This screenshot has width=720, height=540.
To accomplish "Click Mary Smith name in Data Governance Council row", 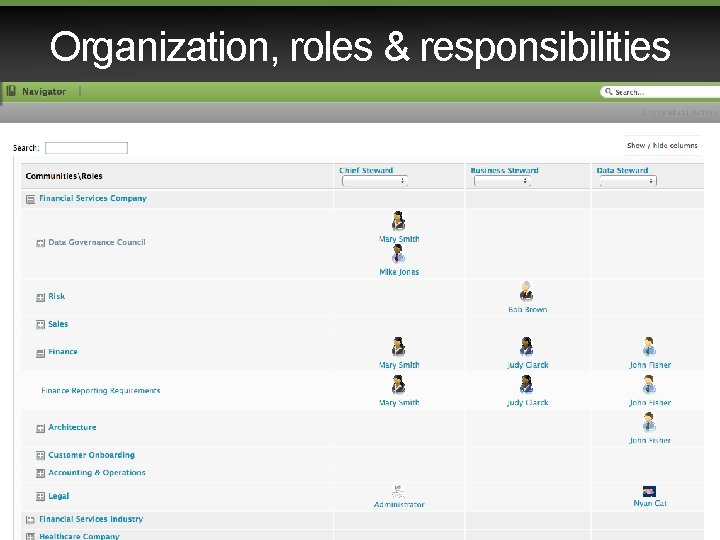I will pyautogui.click(x=399, y=239).
